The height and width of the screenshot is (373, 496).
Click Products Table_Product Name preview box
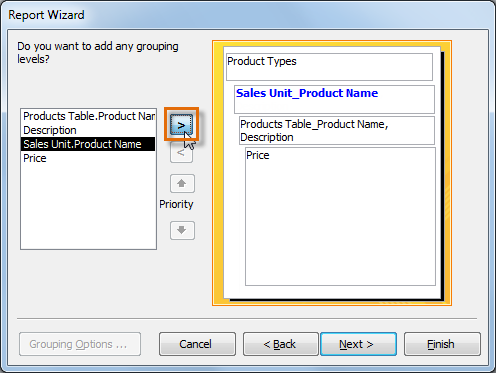point(337,130)
